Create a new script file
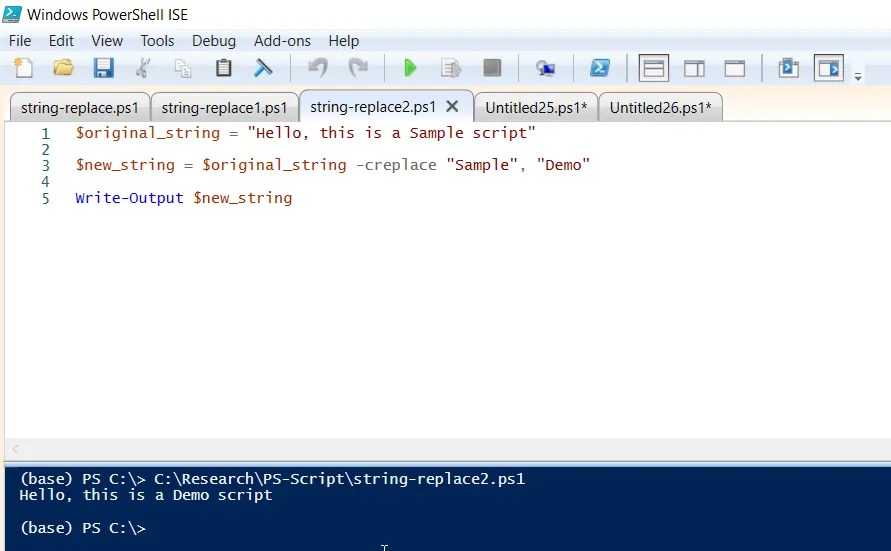This screenshot has width=891, height=551. (x=23, y=68)
